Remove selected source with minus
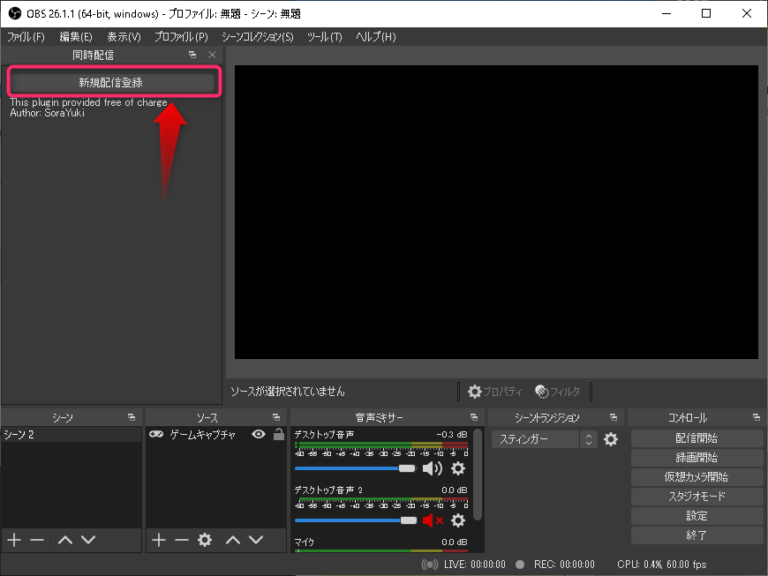The width and height of the screenshot is (768, 576). click(x=182, y=540)
